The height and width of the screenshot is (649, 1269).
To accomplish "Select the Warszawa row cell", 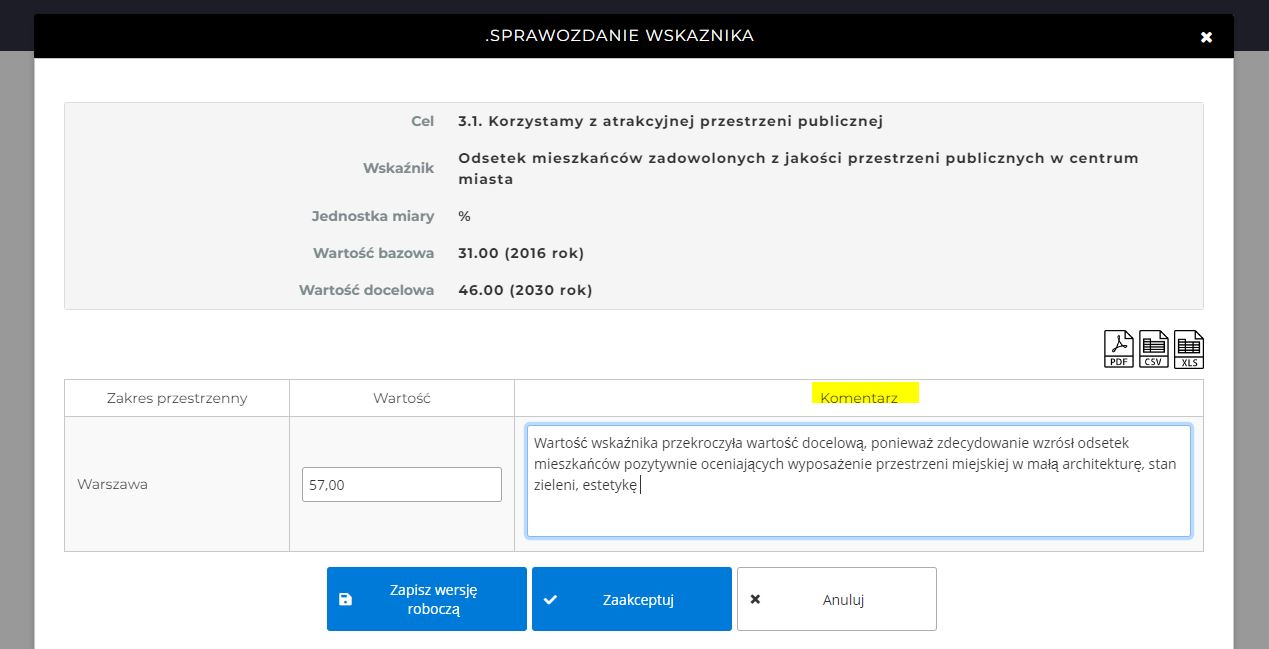I will pyautogui.click(x=112, y=484).
